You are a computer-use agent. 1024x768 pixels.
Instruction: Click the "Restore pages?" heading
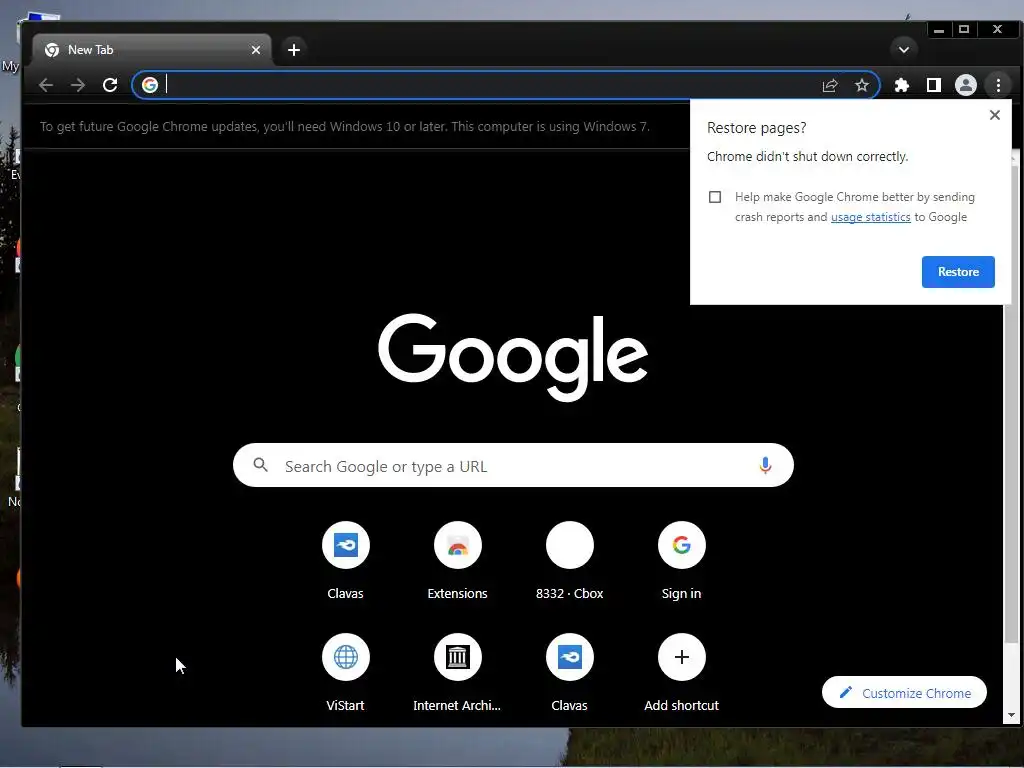coord(756,128)
